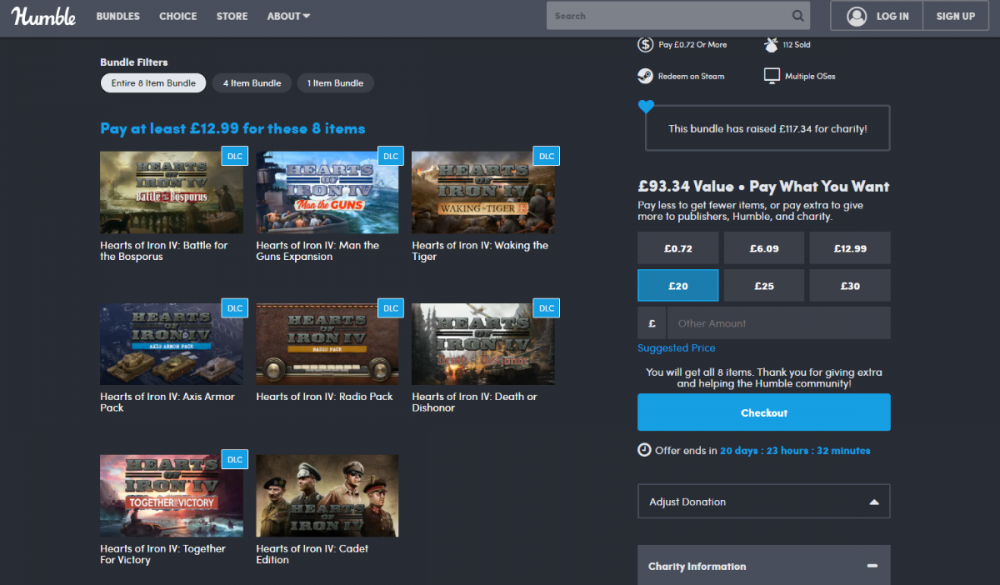Click the user avatar icon beside Log In
The image size is (1000, 585).
click(x=857, y=16)
